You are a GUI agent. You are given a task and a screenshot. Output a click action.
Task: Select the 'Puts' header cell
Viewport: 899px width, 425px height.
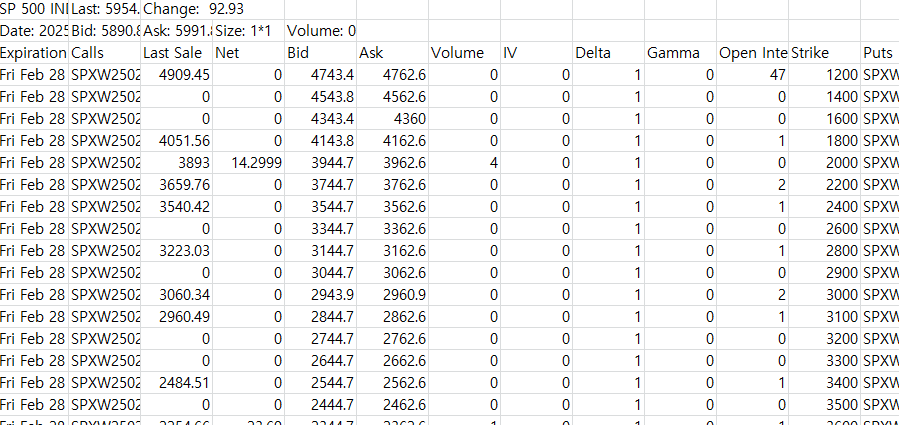coord(880,53)
